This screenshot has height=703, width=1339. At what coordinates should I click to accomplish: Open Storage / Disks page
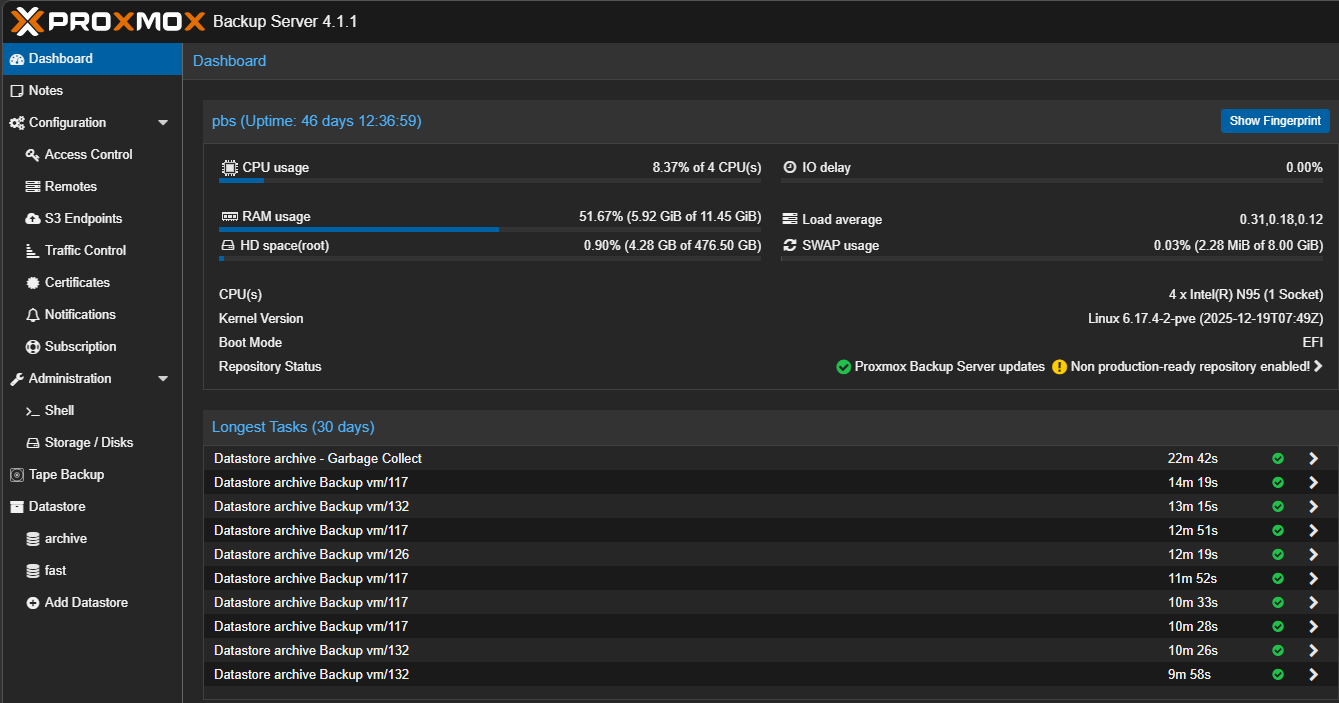88,443
